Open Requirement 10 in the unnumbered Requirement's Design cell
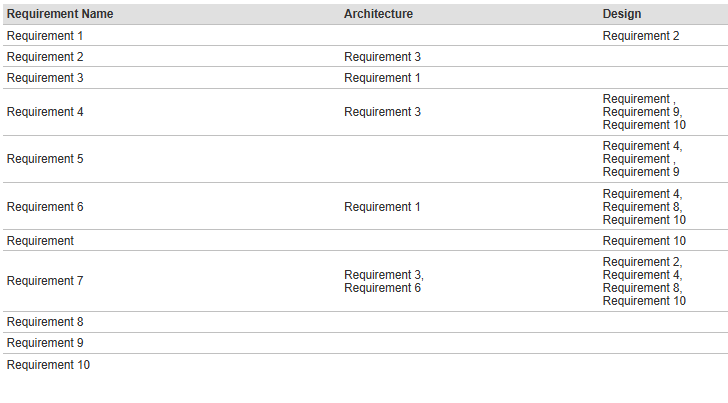The width and height of the screenshot is (728, 403). [644, 241]
